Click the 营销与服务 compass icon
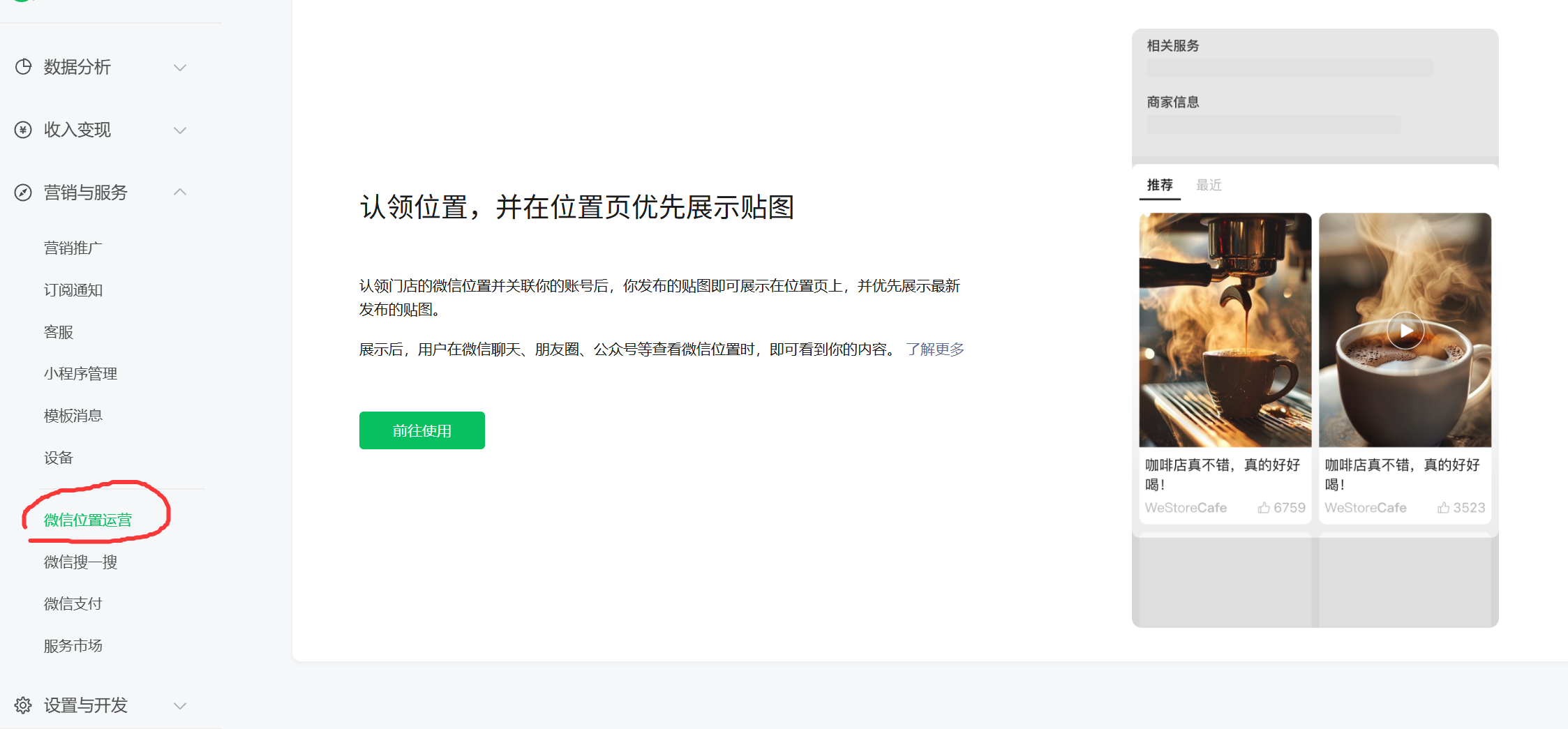This screenshot has width=1568, height=729. (x=23, y=193)
